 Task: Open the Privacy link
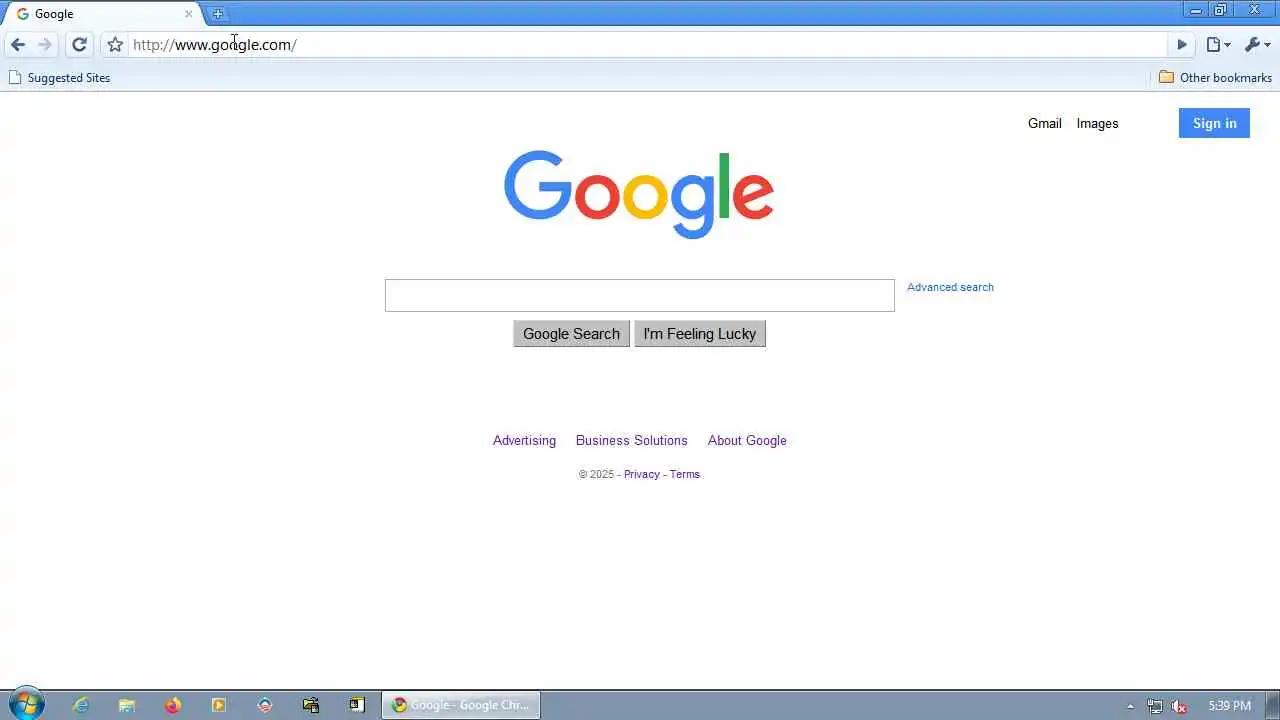(x=642, y=474)
